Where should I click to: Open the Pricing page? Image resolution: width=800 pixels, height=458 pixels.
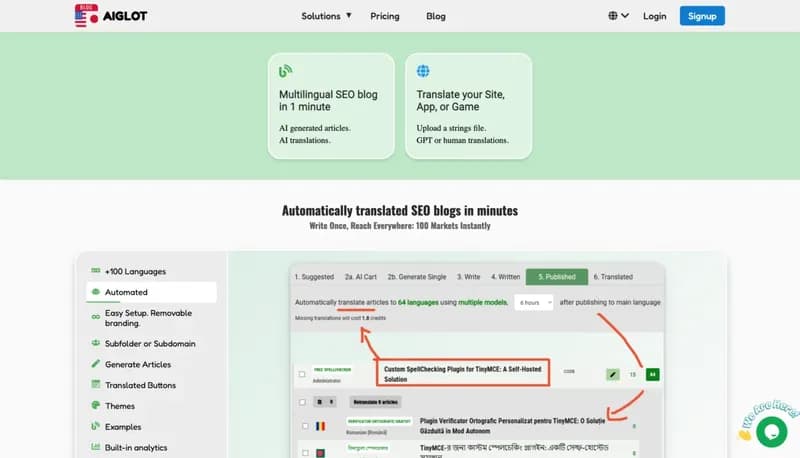385,16
